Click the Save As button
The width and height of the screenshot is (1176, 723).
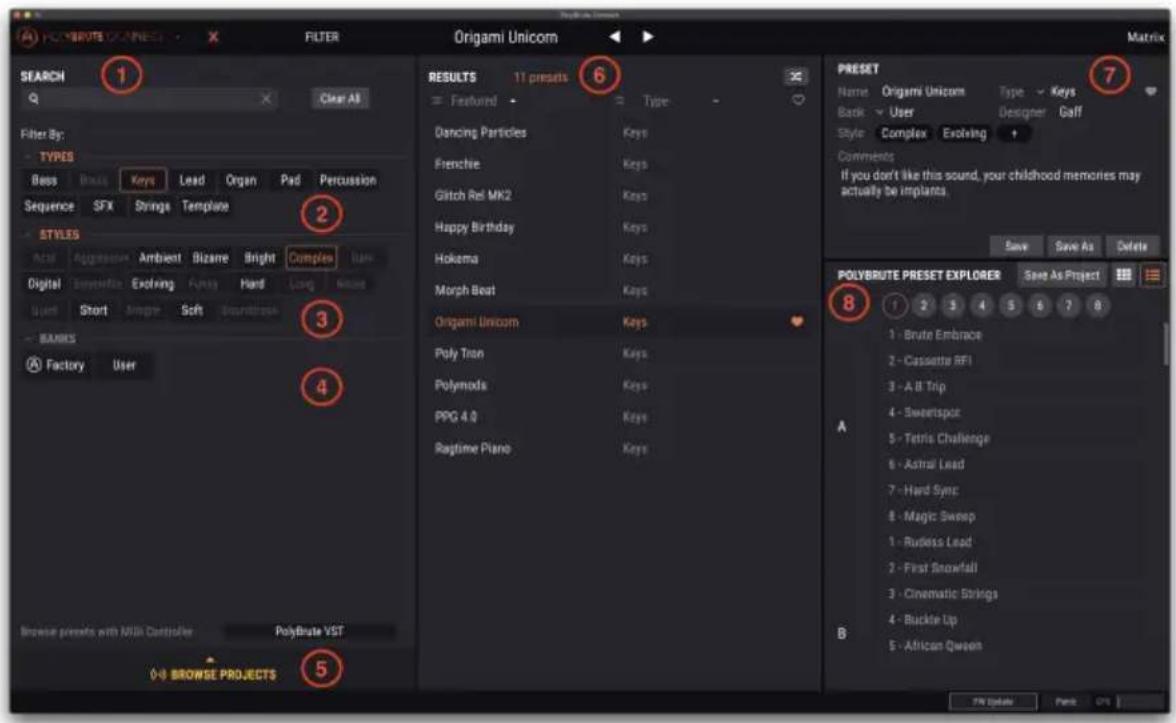click(x=1074, y=246)
